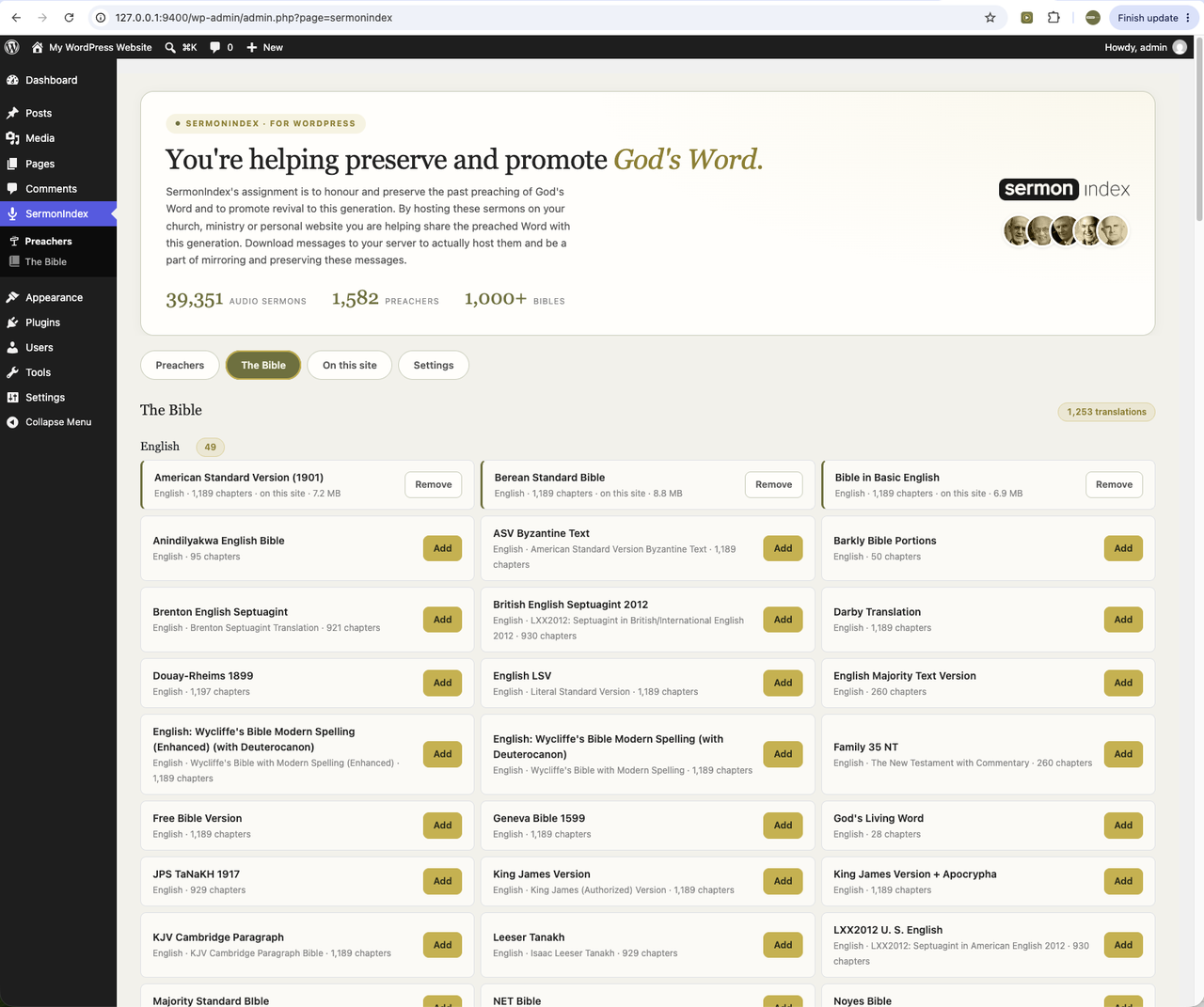Click the Tools wrench icon

(12, 372)
